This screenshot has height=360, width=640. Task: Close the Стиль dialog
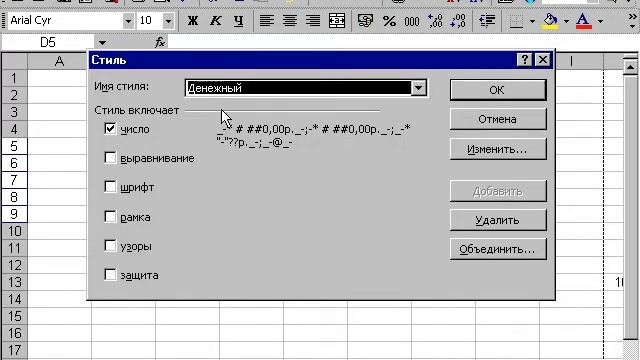click(x=543, y=60)
